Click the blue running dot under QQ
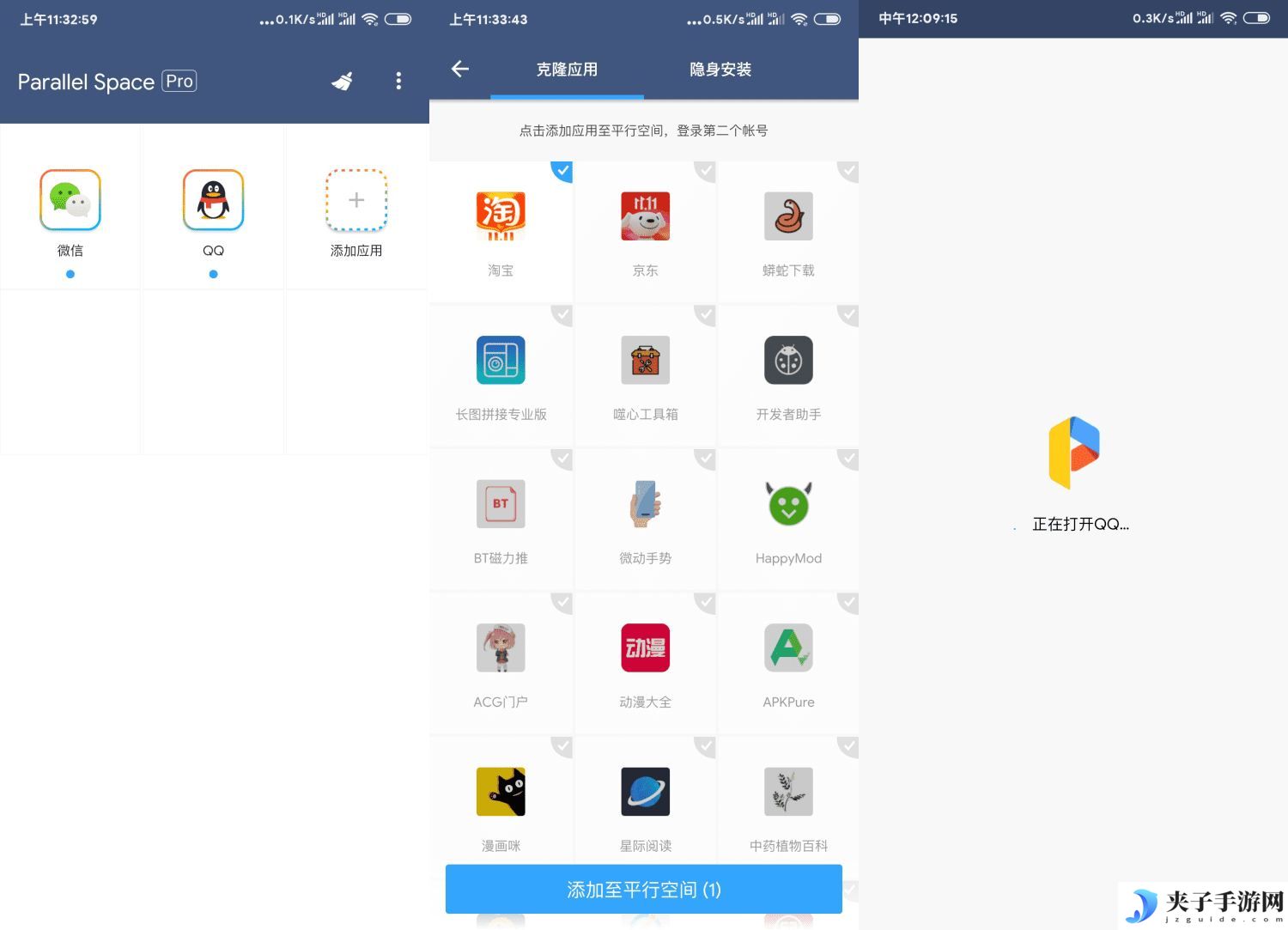The image size is (1288, 930). [213, 274]
